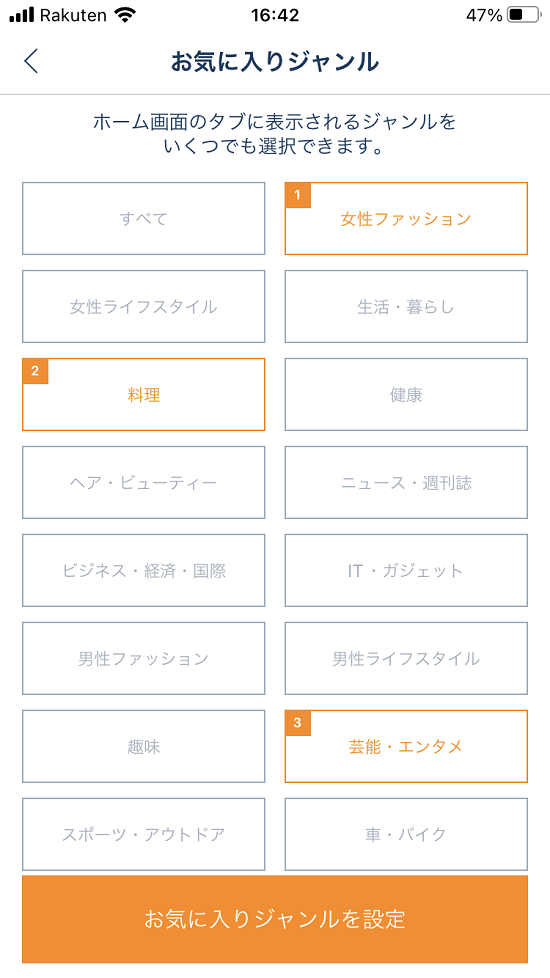Image resolution: width=550 pixels, height=978 pixels.
Task: Tap the battery status icon
Action: tap(524, 15)
